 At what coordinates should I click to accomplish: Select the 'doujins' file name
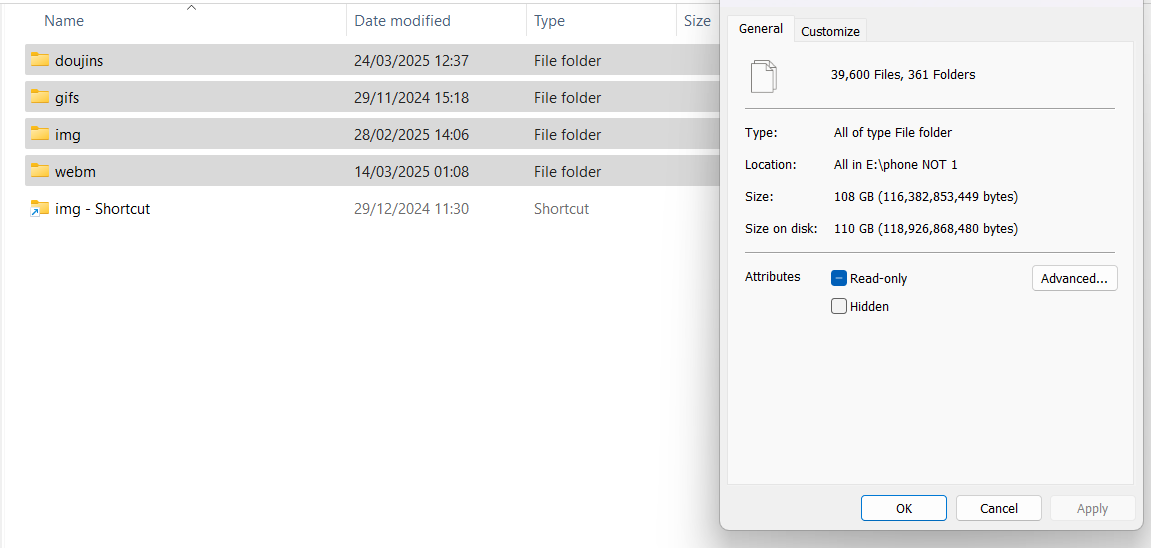coord(79,61)
